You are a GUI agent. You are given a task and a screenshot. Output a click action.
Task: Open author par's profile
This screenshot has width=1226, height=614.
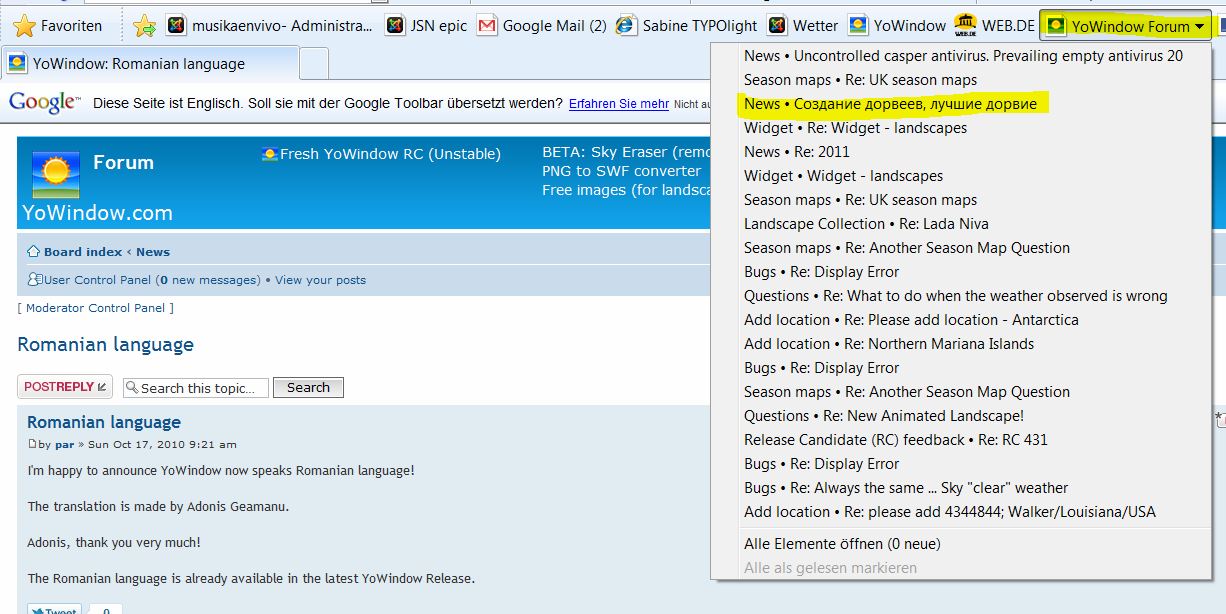[x=64, y=444]
